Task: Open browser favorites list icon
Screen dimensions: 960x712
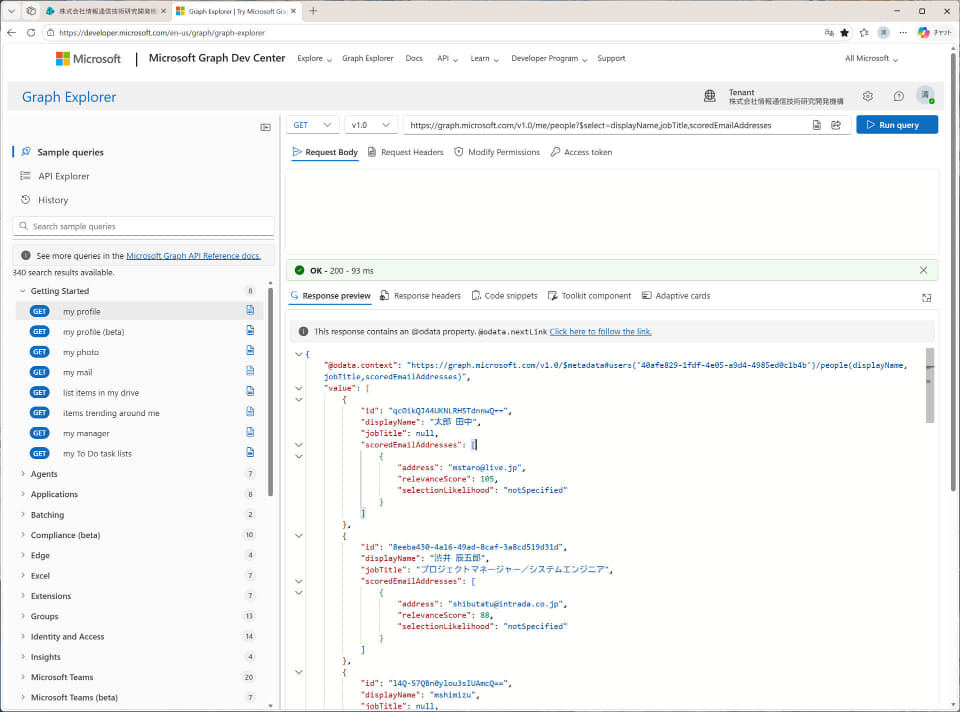Action: point(864,32)
